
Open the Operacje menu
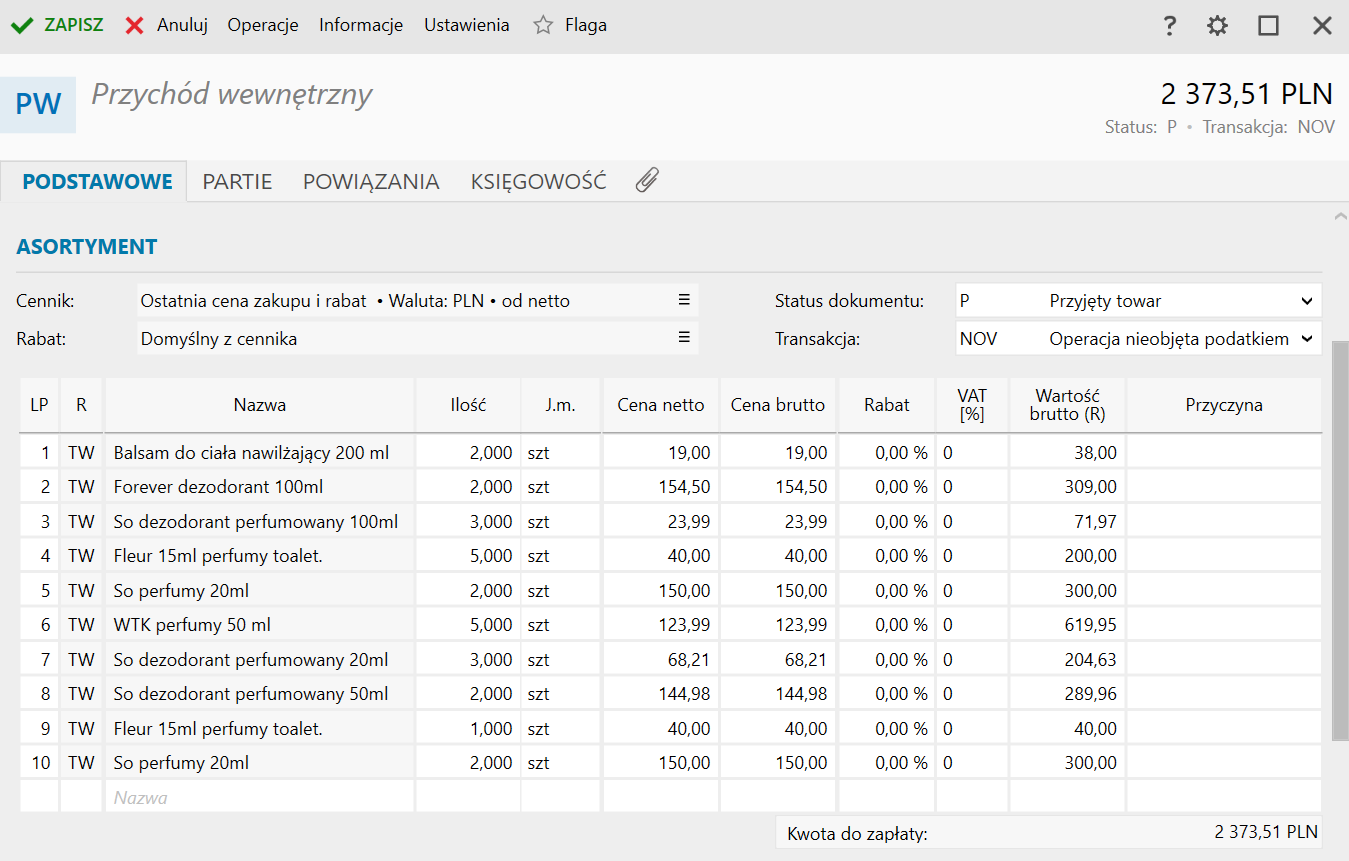263,26
